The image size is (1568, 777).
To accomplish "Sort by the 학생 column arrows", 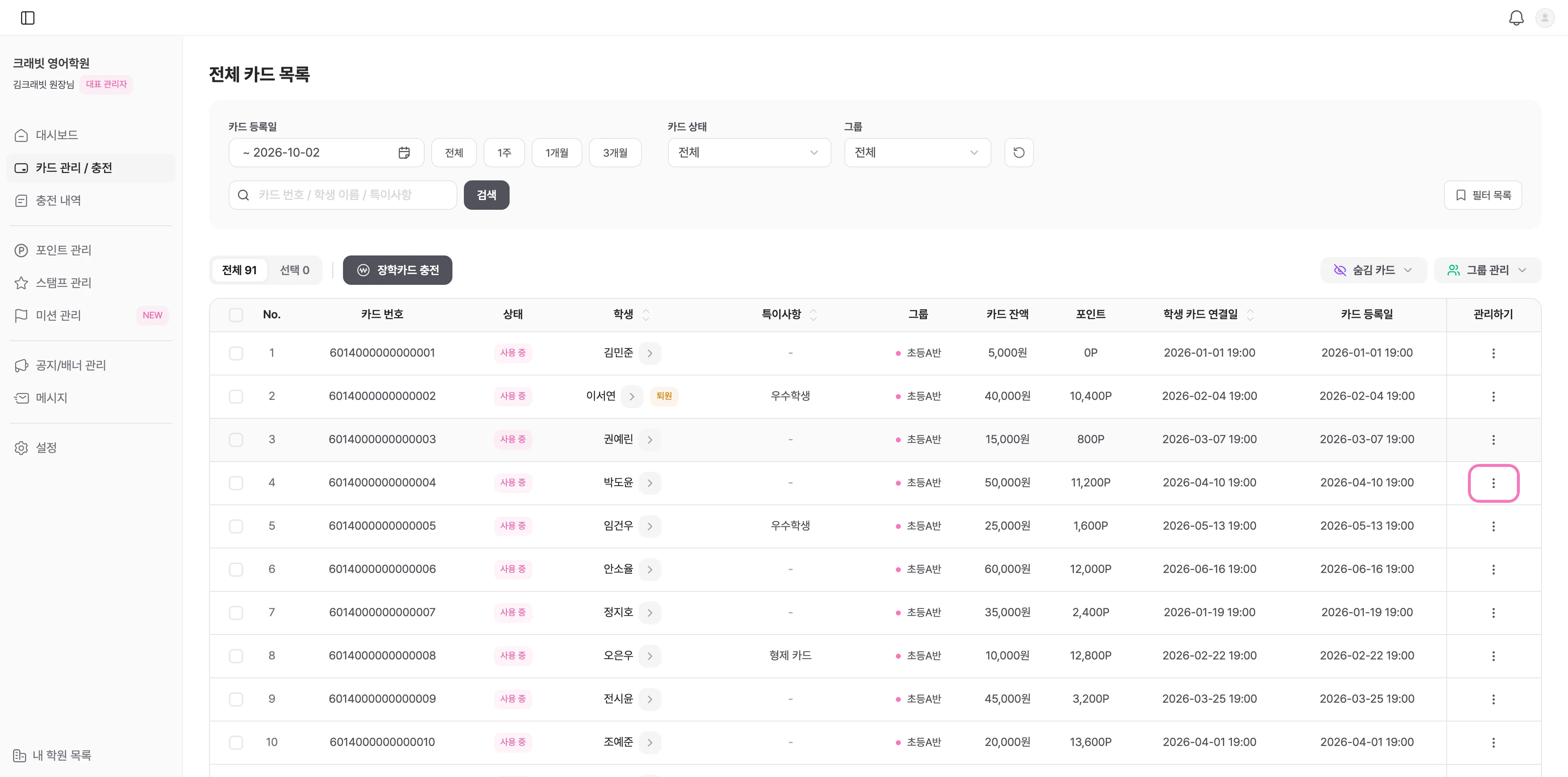I will point(646,315).
